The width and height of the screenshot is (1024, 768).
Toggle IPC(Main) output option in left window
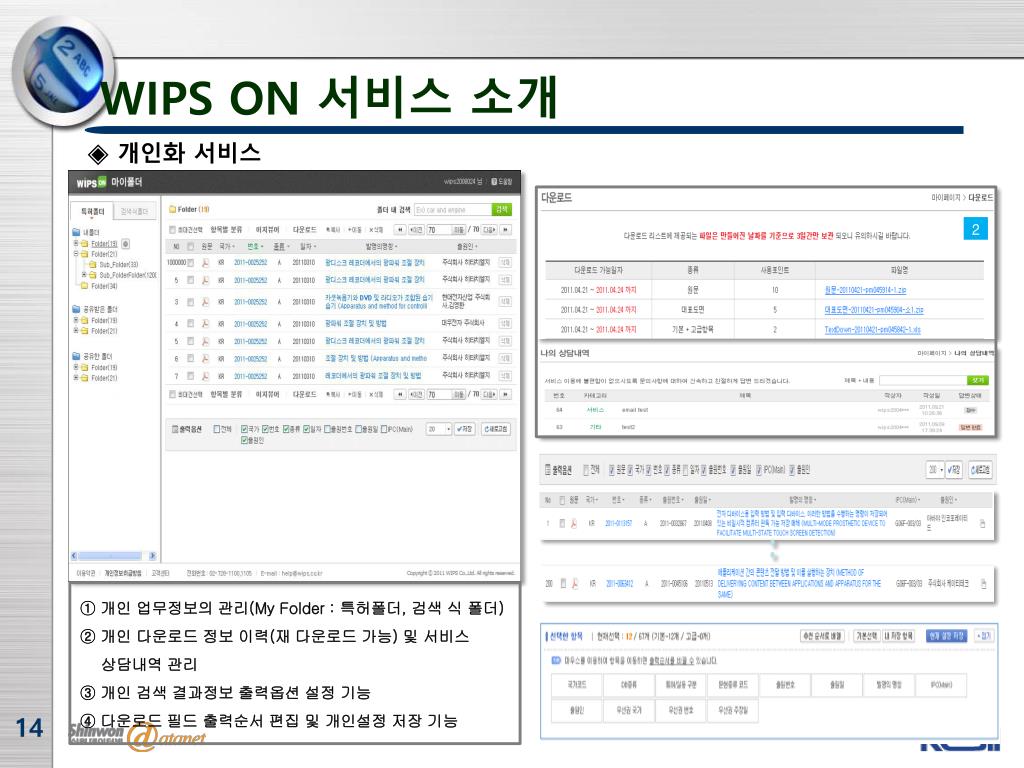pyautogui.click(x=384, y=429)
